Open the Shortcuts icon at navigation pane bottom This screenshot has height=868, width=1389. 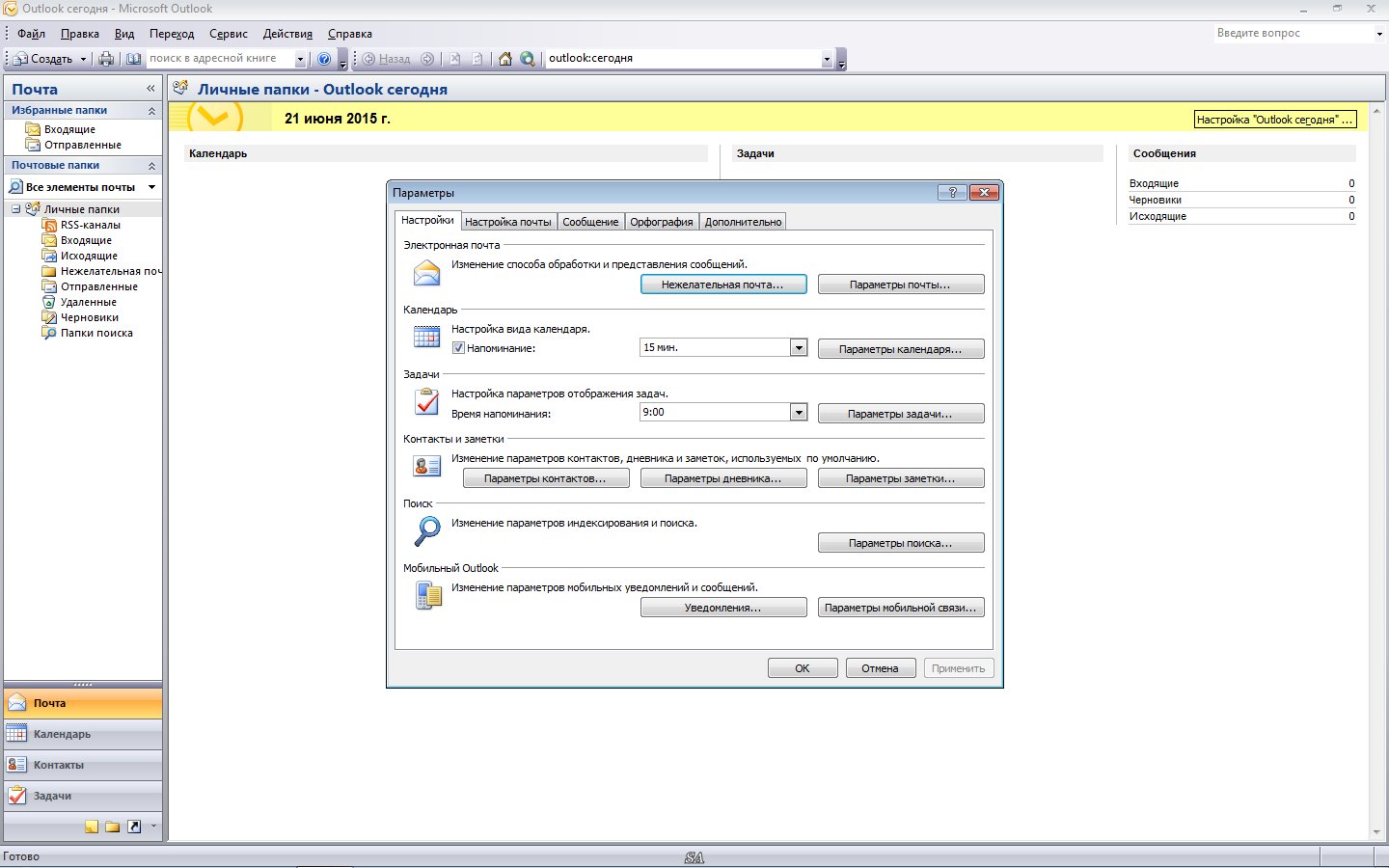coord(134,827)
